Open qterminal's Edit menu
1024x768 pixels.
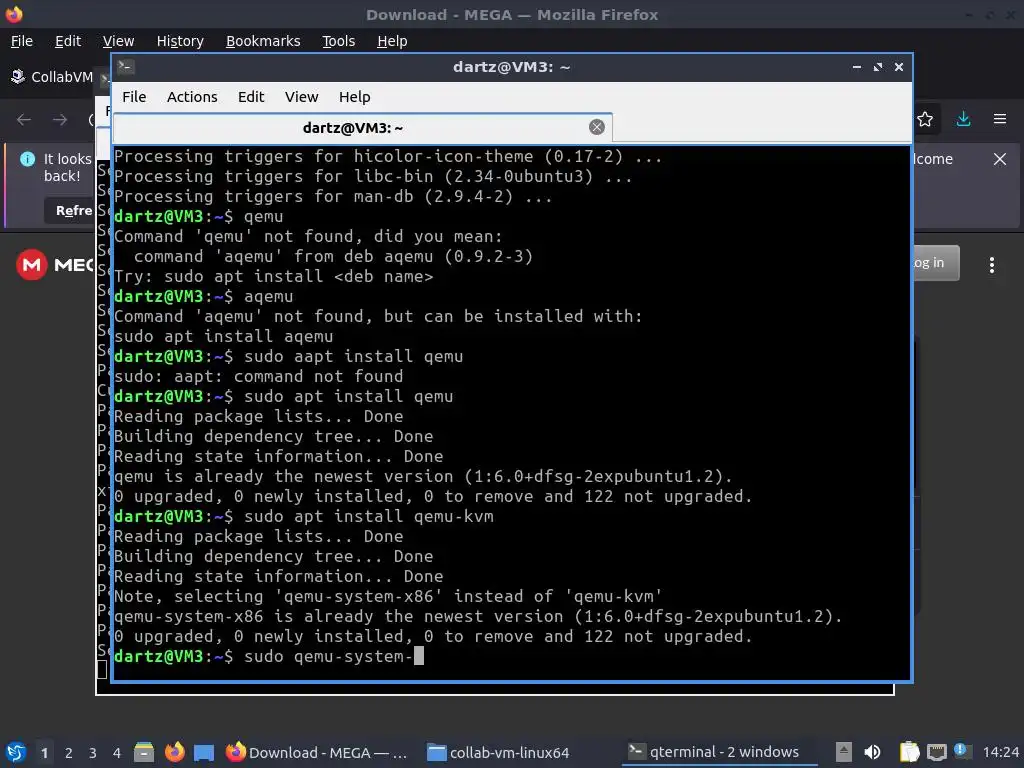[251, 97]
